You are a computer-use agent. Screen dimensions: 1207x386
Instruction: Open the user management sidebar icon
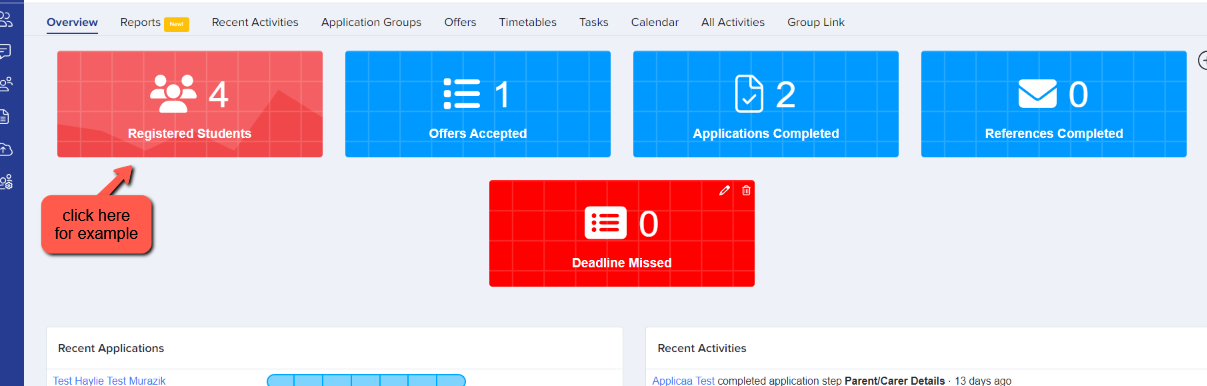6,83
